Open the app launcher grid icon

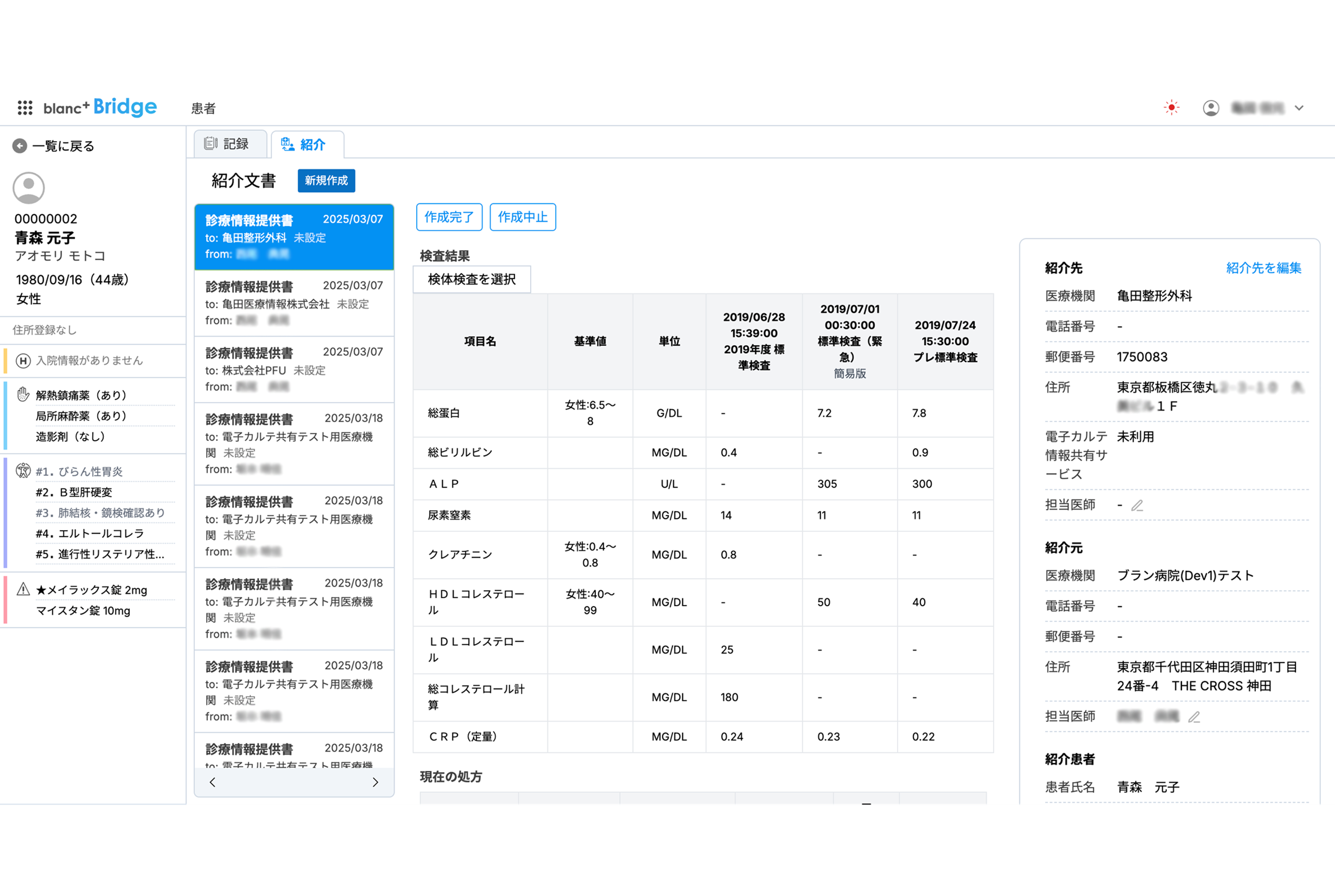[x=24, y=107]
